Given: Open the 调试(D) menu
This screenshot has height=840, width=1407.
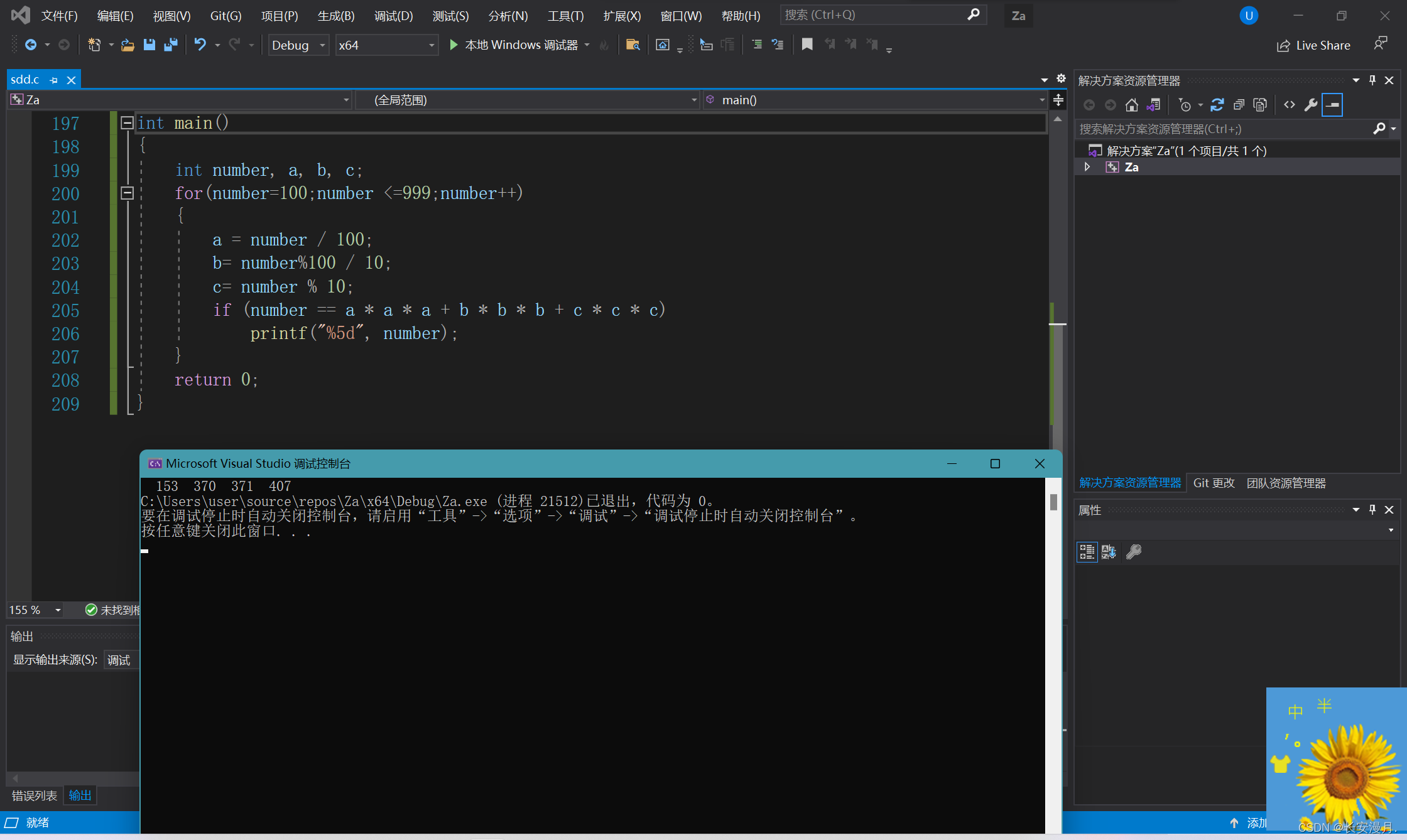Looking at the screenshot, I should click(393, 16).
